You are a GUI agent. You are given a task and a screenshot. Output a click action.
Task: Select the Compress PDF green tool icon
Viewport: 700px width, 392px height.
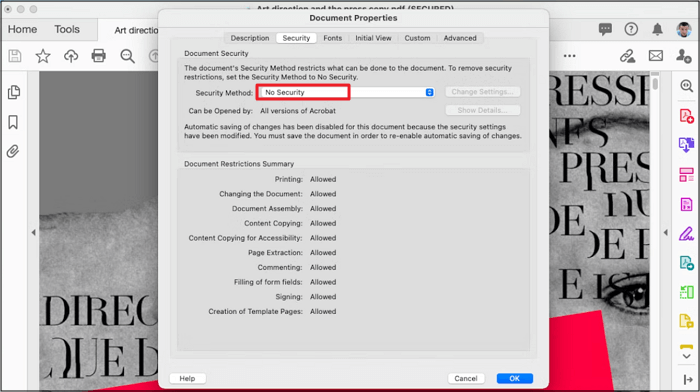687,292
